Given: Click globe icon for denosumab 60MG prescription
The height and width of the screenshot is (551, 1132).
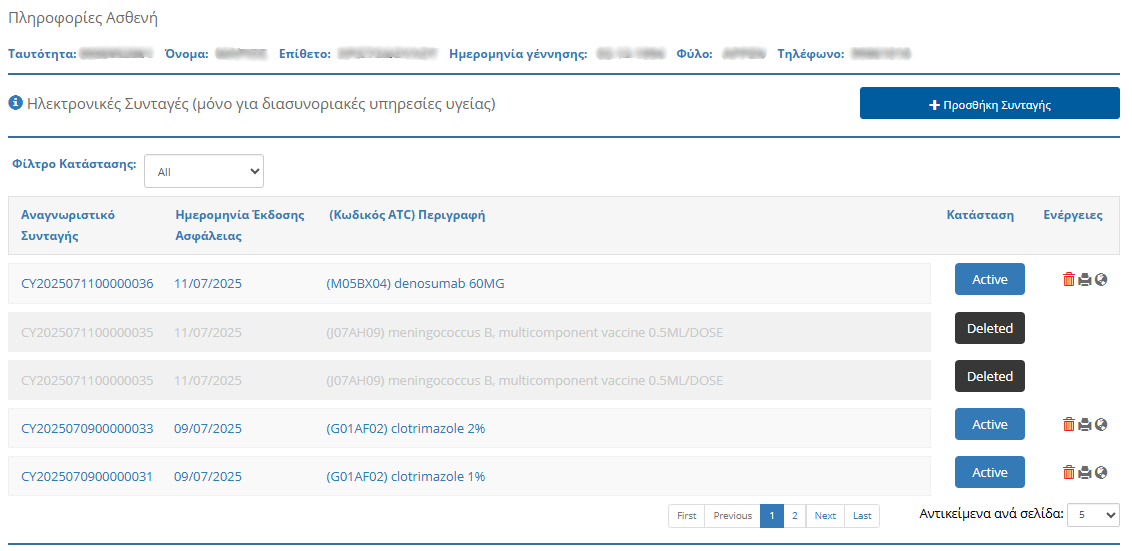Looking at the screenshot, I should (x=1101, y=280).
